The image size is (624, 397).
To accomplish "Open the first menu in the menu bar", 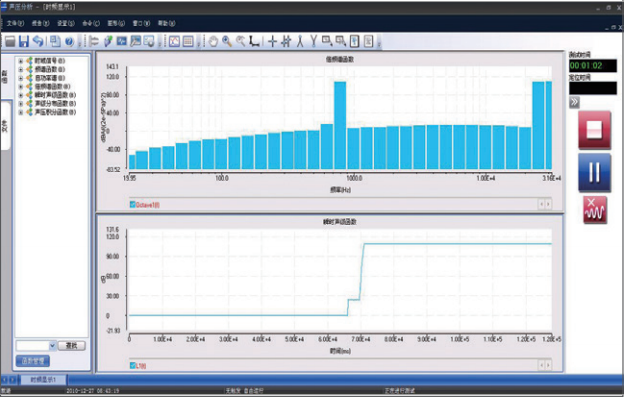I will coord(15,23).
